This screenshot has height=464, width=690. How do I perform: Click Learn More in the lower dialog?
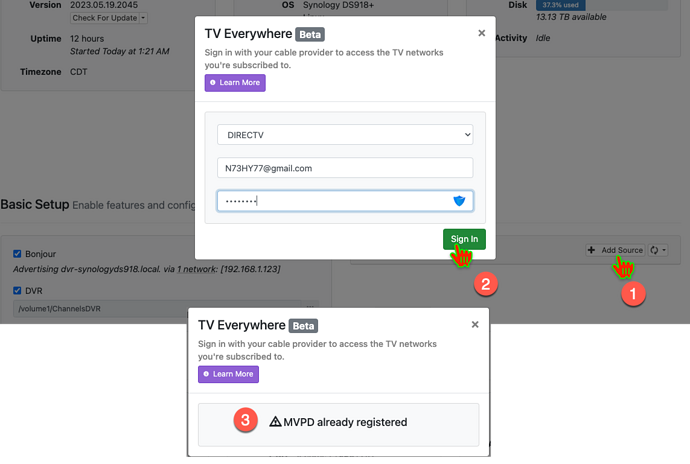pyautogui.click(x=228, y=374)
